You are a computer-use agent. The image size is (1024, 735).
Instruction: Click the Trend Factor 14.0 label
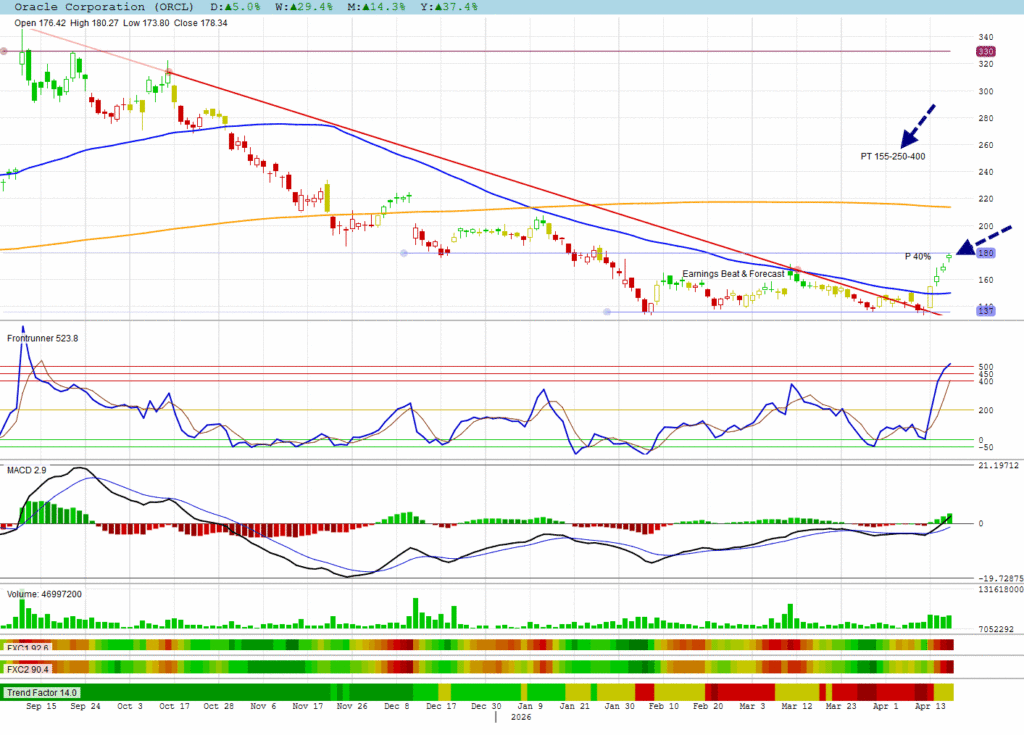[43, 692]
